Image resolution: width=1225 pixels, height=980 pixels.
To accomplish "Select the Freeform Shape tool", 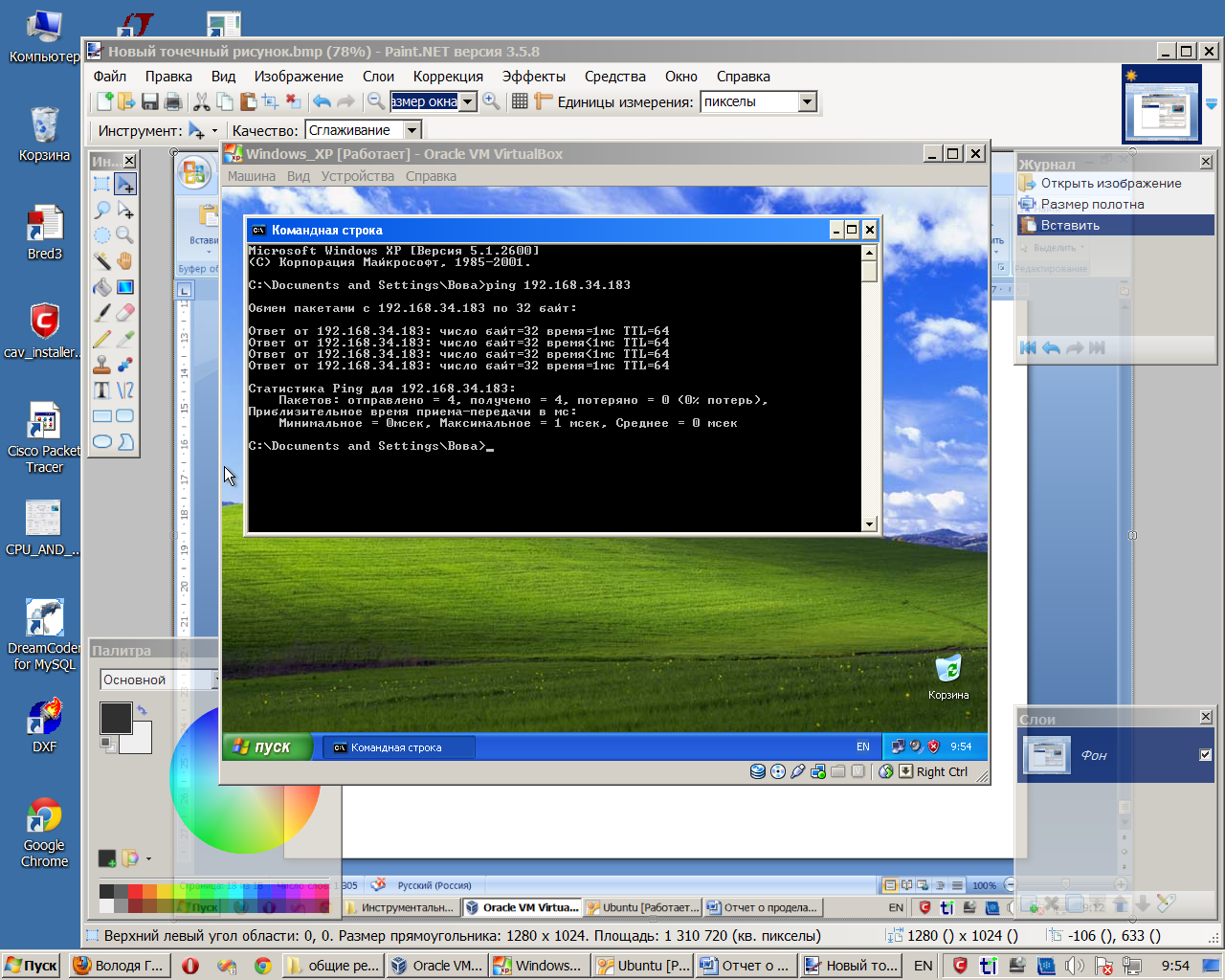I will tap(125, 442).
